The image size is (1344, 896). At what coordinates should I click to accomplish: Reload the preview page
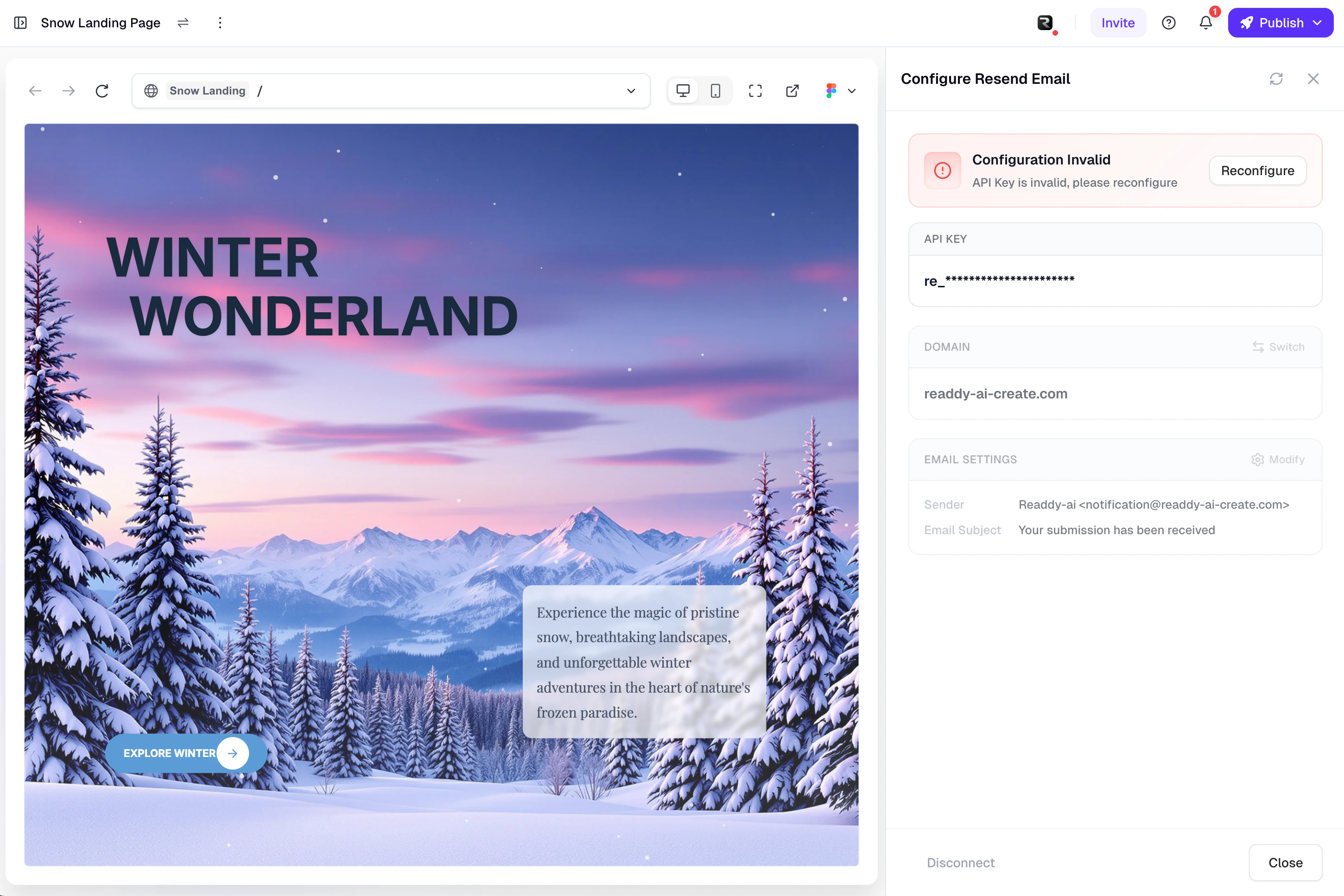(102, 91)
